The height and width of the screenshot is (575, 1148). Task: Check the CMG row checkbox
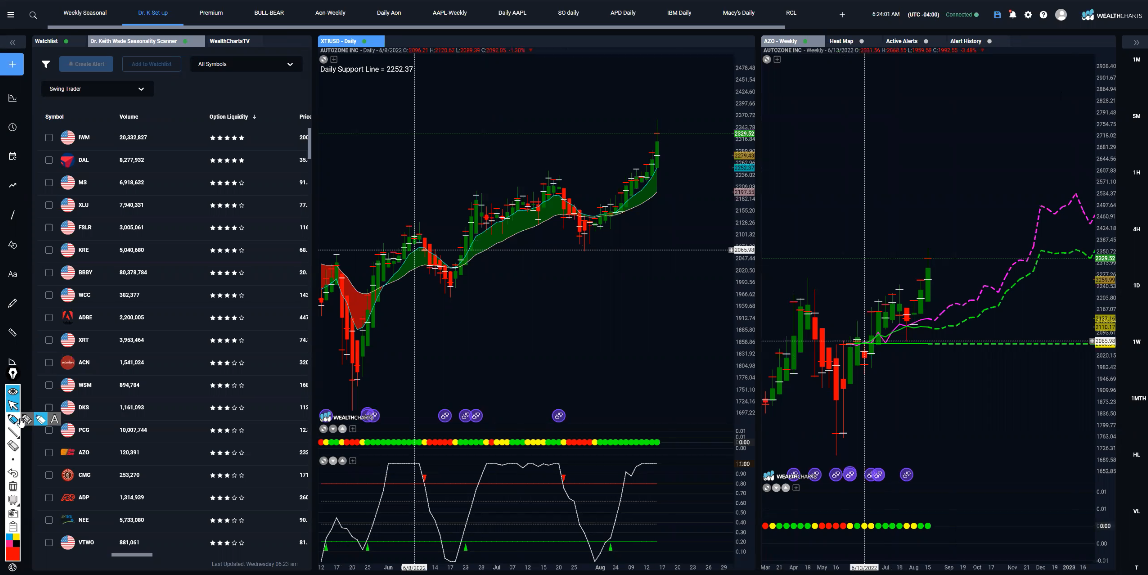tap(49, 475)
